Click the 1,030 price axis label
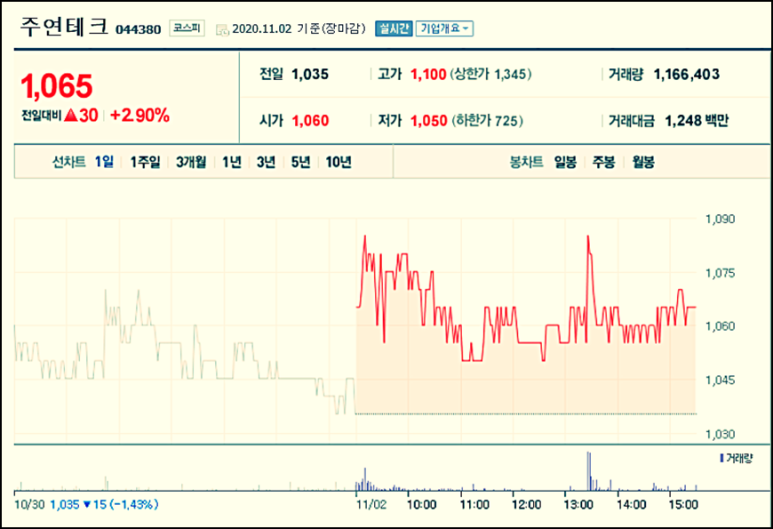The height and width of the screenshot is (529, 773). tap(720, 434)
